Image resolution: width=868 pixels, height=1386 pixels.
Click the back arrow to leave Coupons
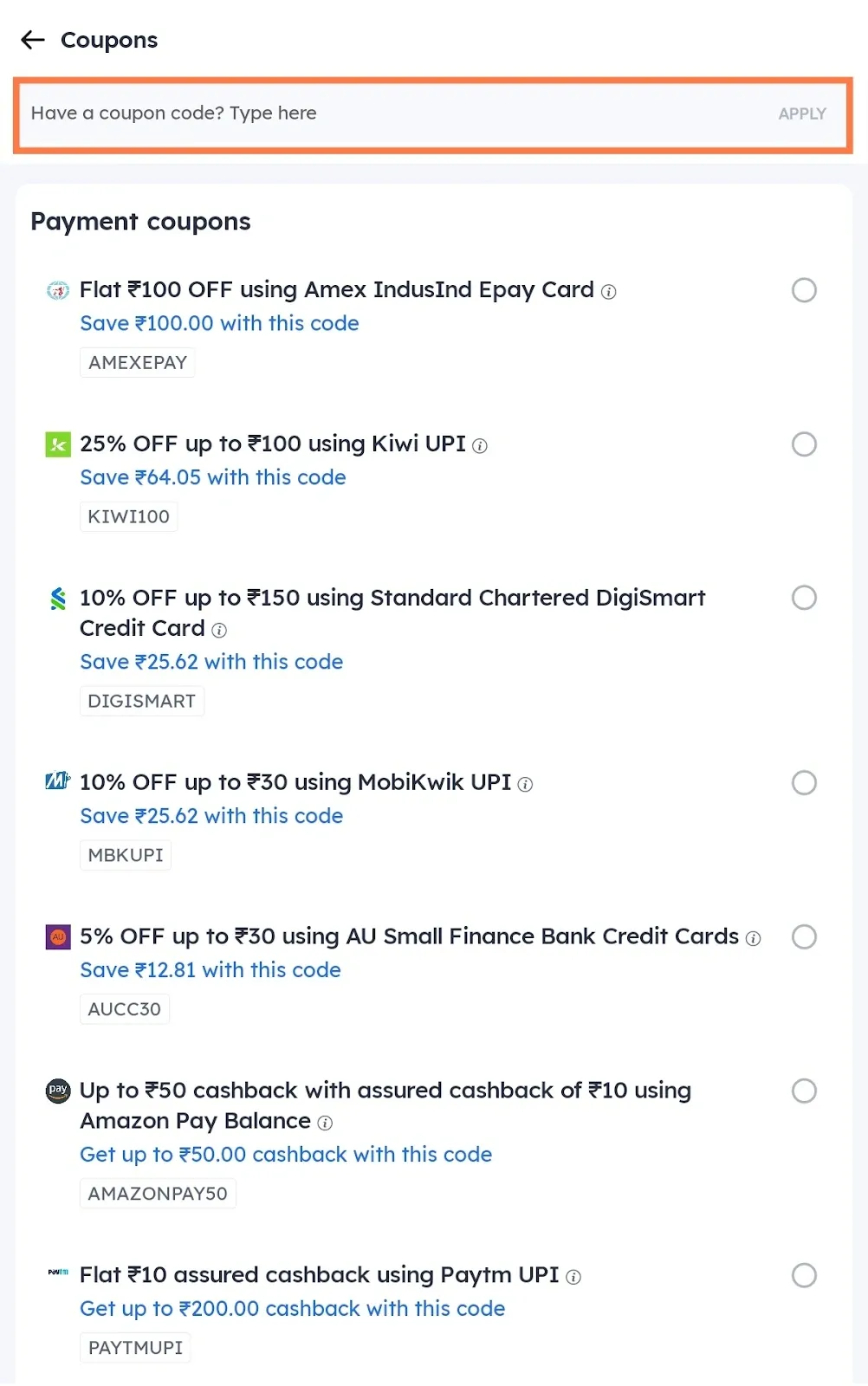(x=32, y=40)
